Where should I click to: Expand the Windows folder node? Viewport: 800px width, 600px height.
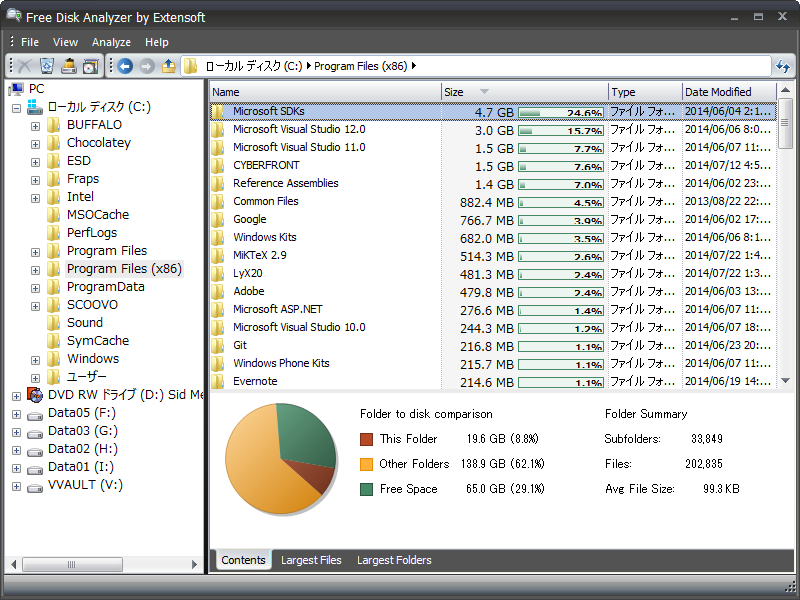coord(35,360)
